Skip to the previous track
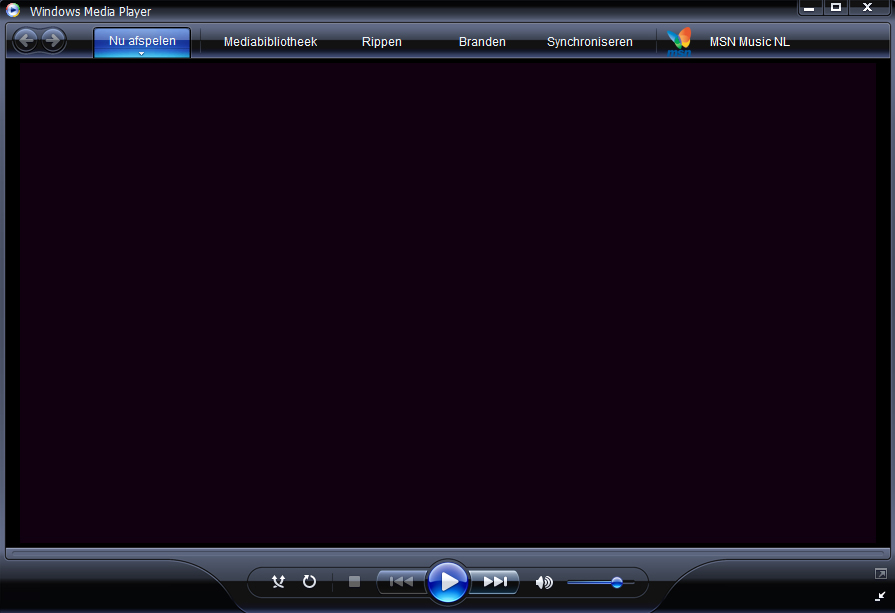The image size is (895, 613). pyautogui.click(x=401, y=581)
